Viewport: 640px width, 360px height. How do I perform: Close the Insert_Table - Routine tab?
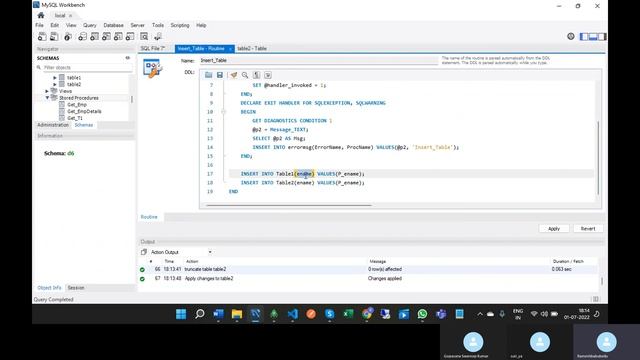point(230,49)
